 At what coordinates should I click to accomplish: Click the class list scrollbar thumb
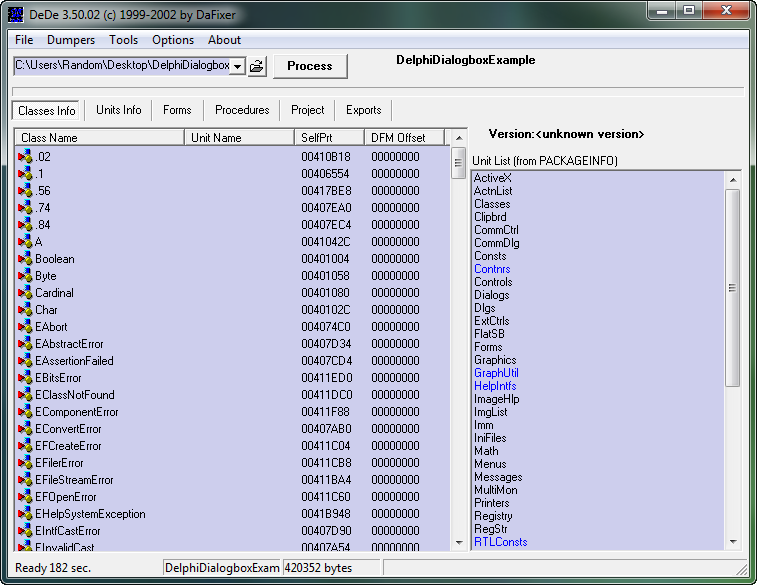click(459, 163)
